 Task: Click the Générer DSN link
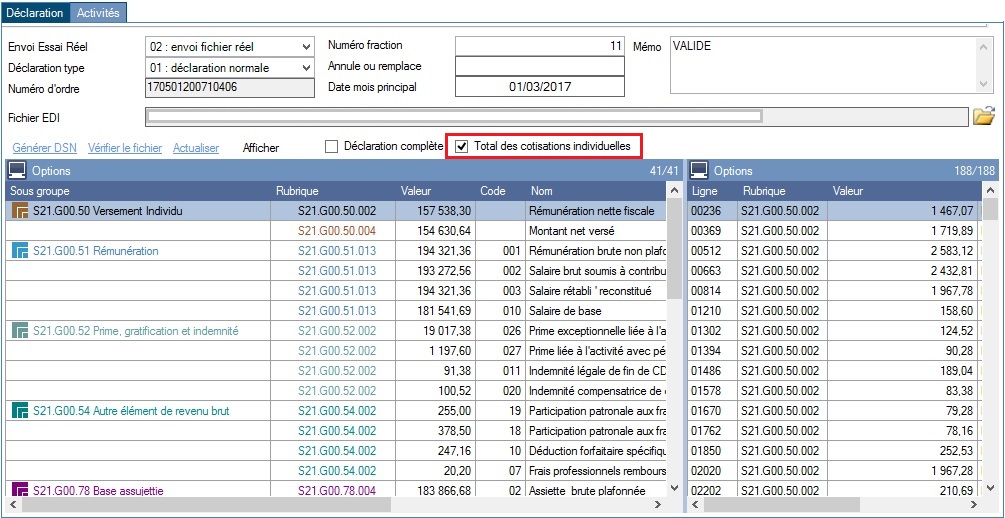click(44, 148)
